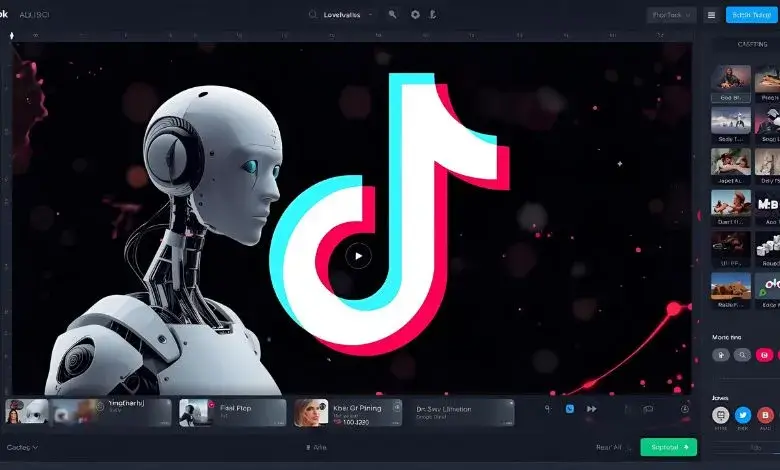Click the blue Twitter share icon
The height and width of the screenshot is (470, 780).
click(x=743, y=415)
